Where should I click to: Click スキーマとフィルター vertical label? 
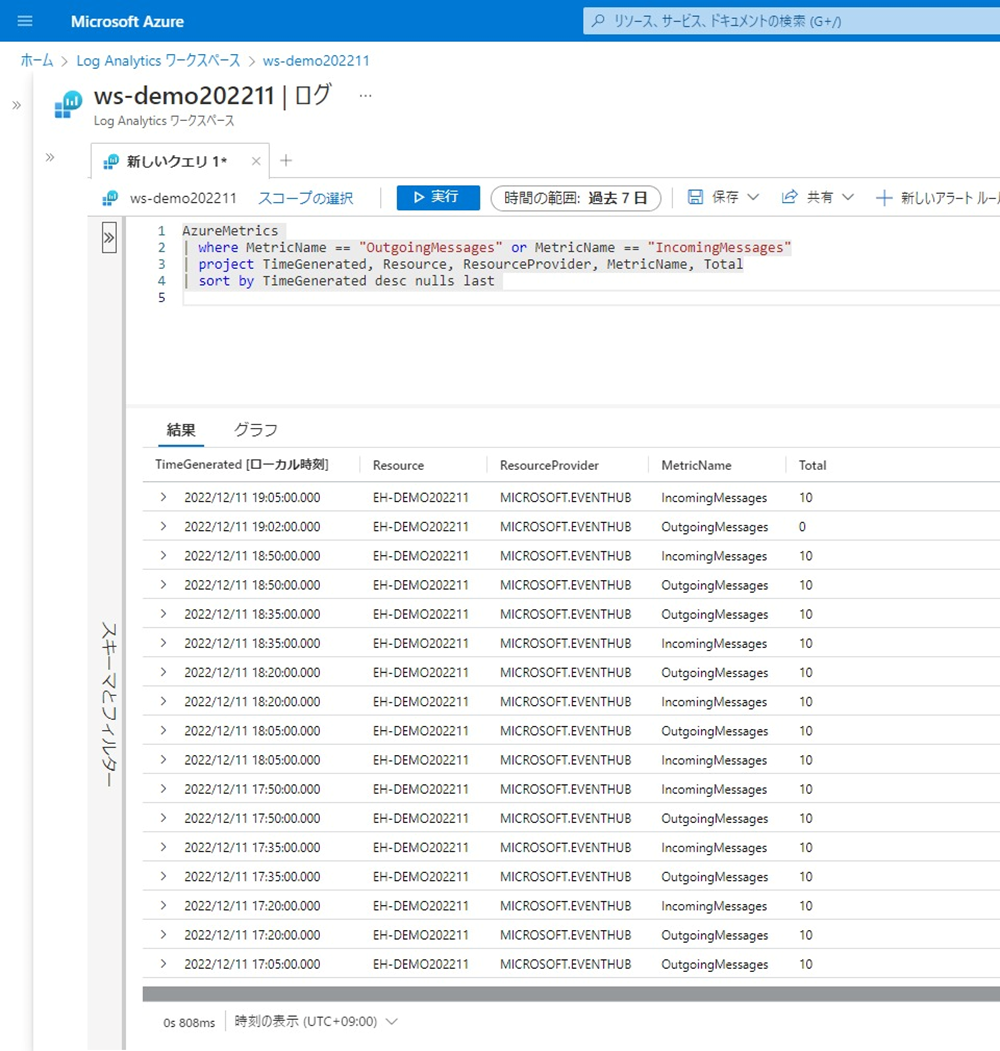(109, 704)
